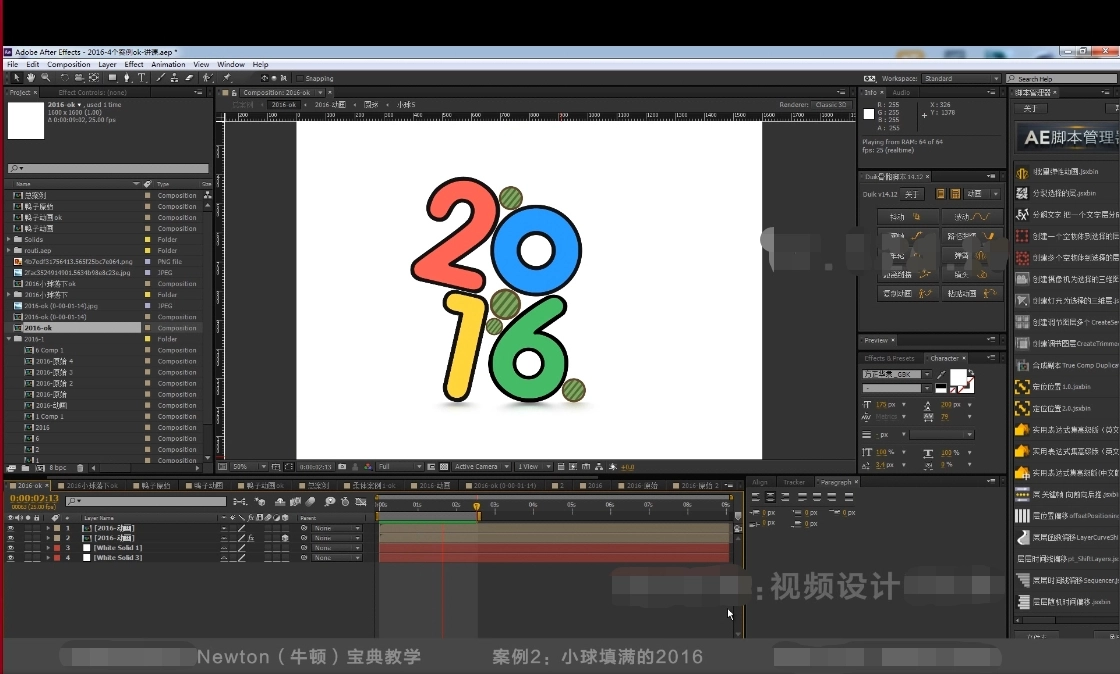
Task: Click the Eyedropper in the Character panel
Action: tap(941, 374)
